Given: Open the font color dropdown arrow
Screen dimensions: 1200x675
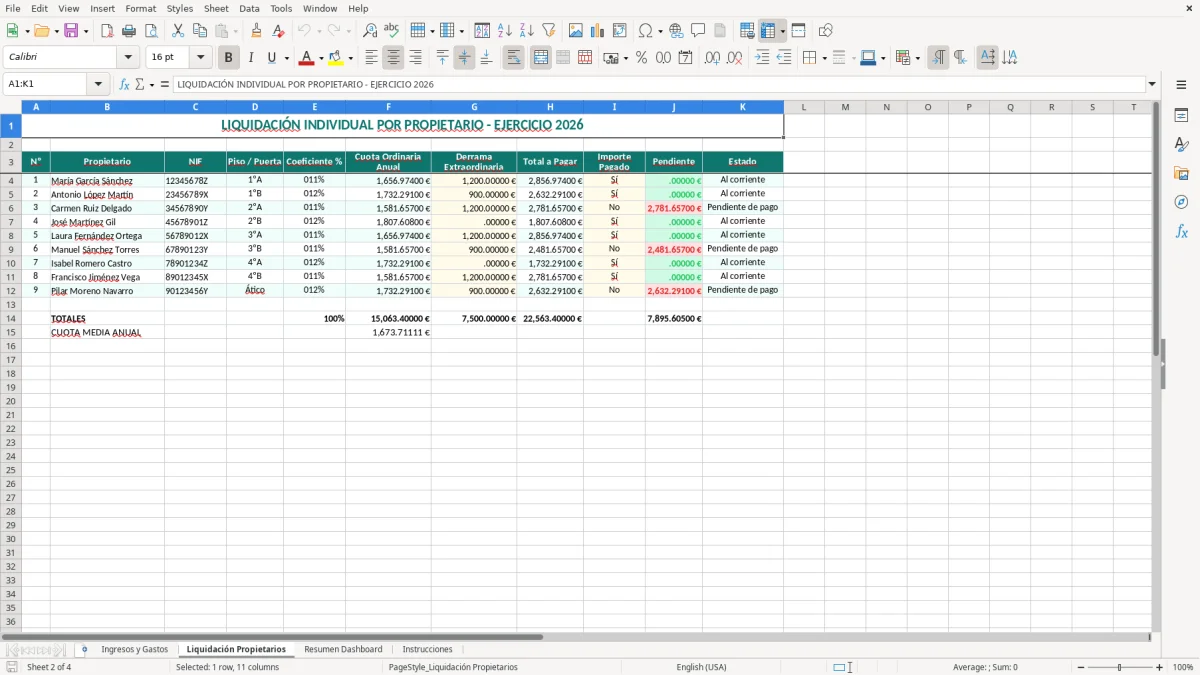Looking at the screenshot, I should coord(320,58).
